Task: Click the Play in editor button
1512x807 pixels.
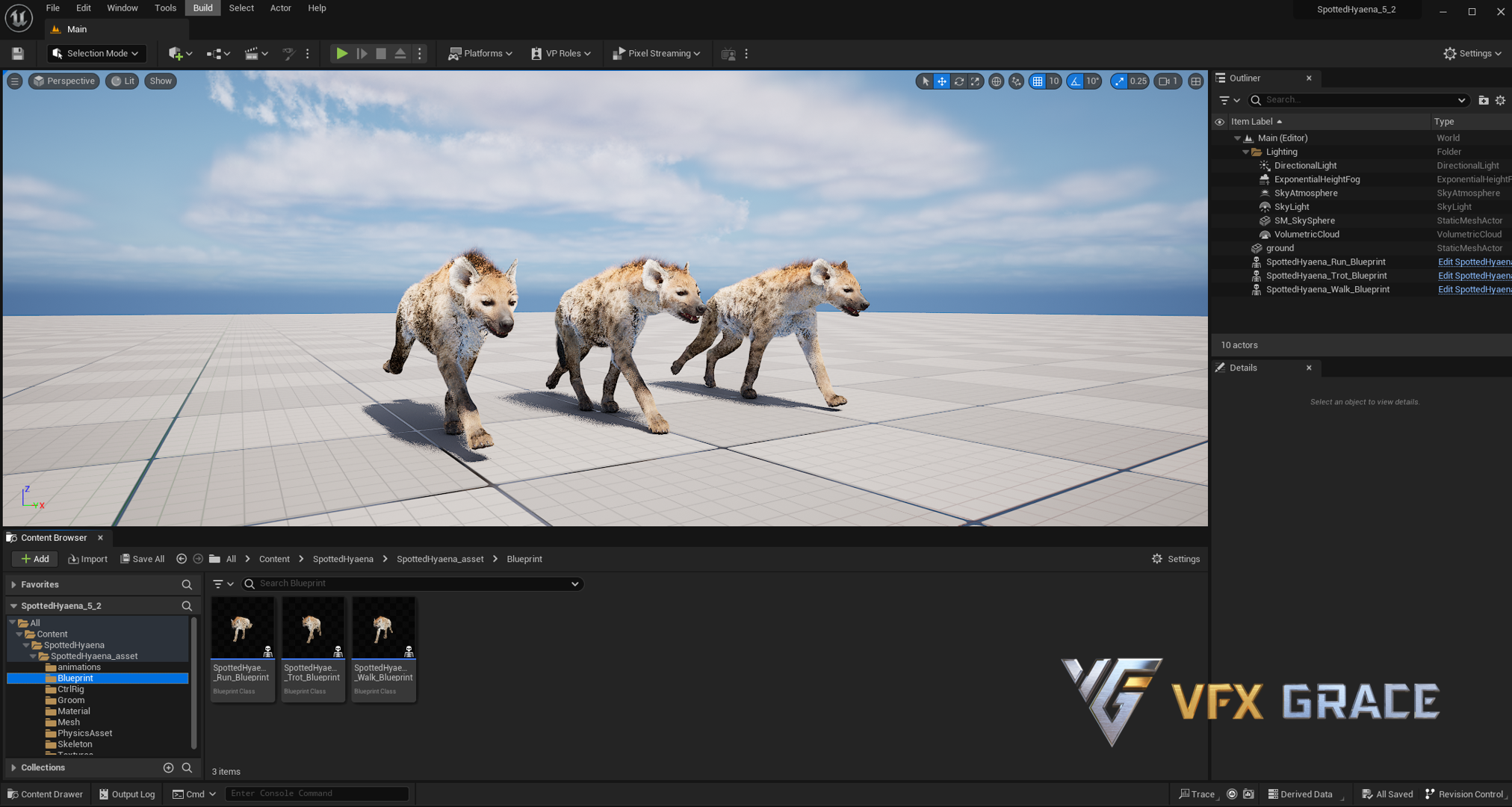Action: click(x=341, y=53)
